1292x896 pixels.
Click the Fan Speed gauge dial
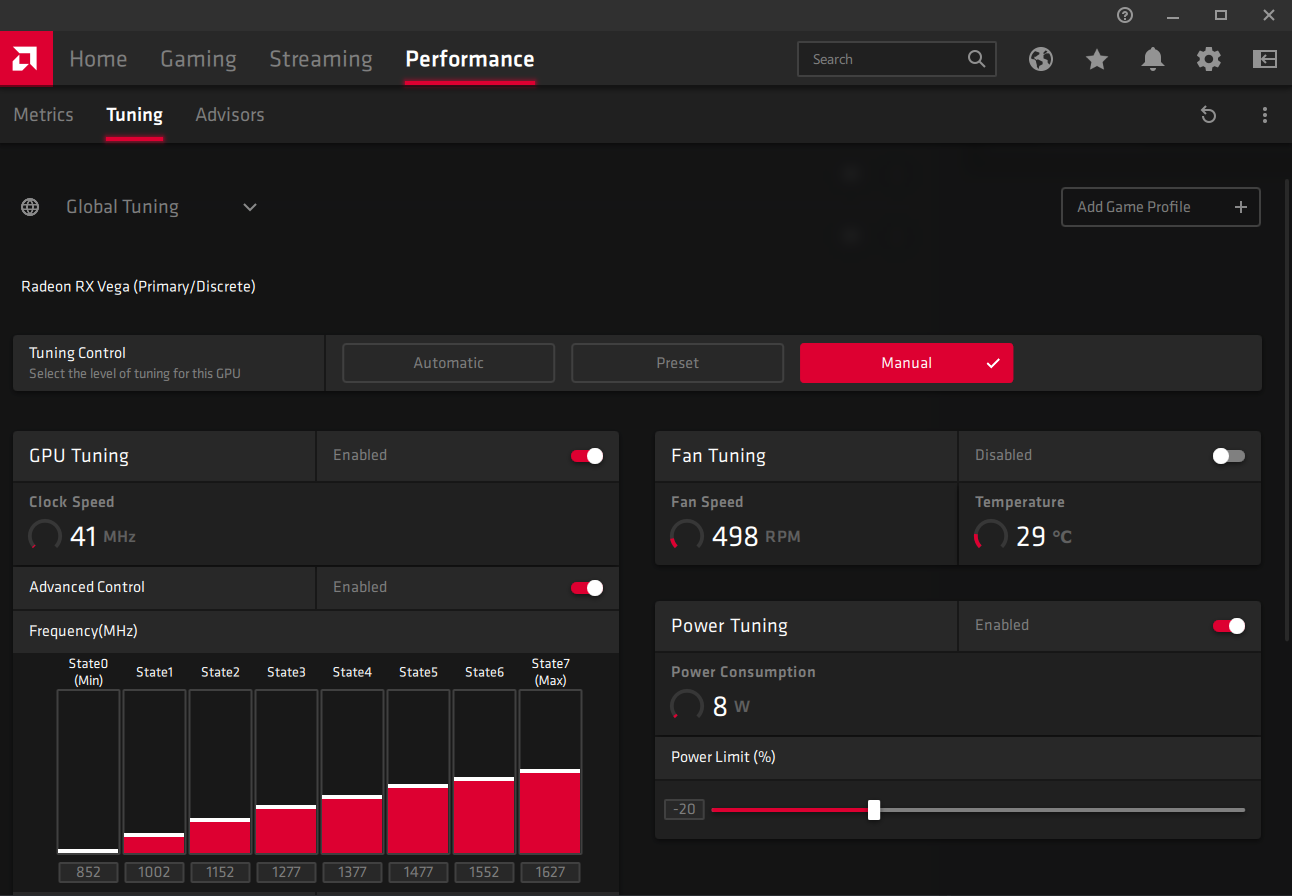pos(687,536)
